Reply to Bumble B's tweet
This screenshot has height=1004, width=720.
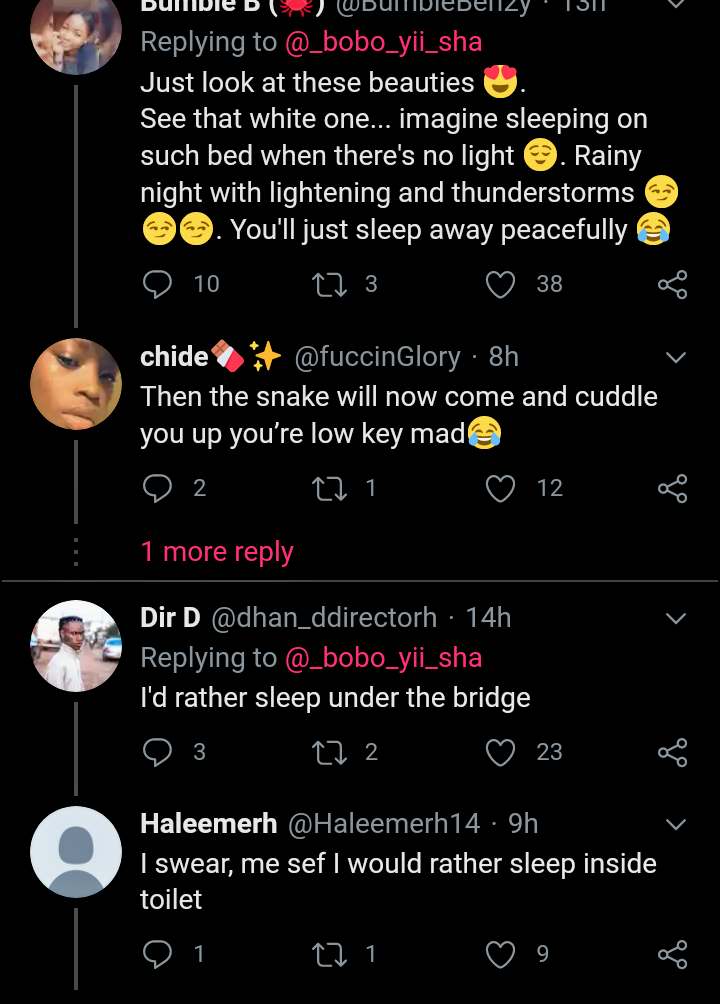pyautogui.click(x=157, y=285)
